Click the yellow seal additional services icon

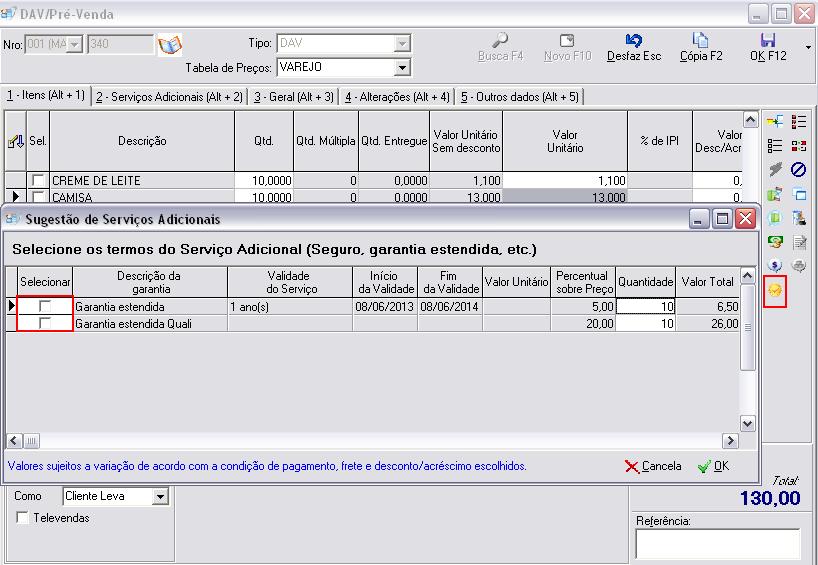click(774, 289)
